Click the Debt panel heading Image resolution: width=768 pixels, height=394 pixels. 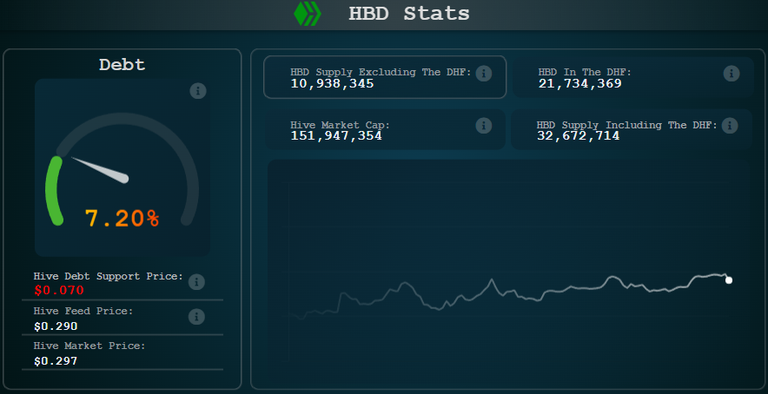pos(122,65)
